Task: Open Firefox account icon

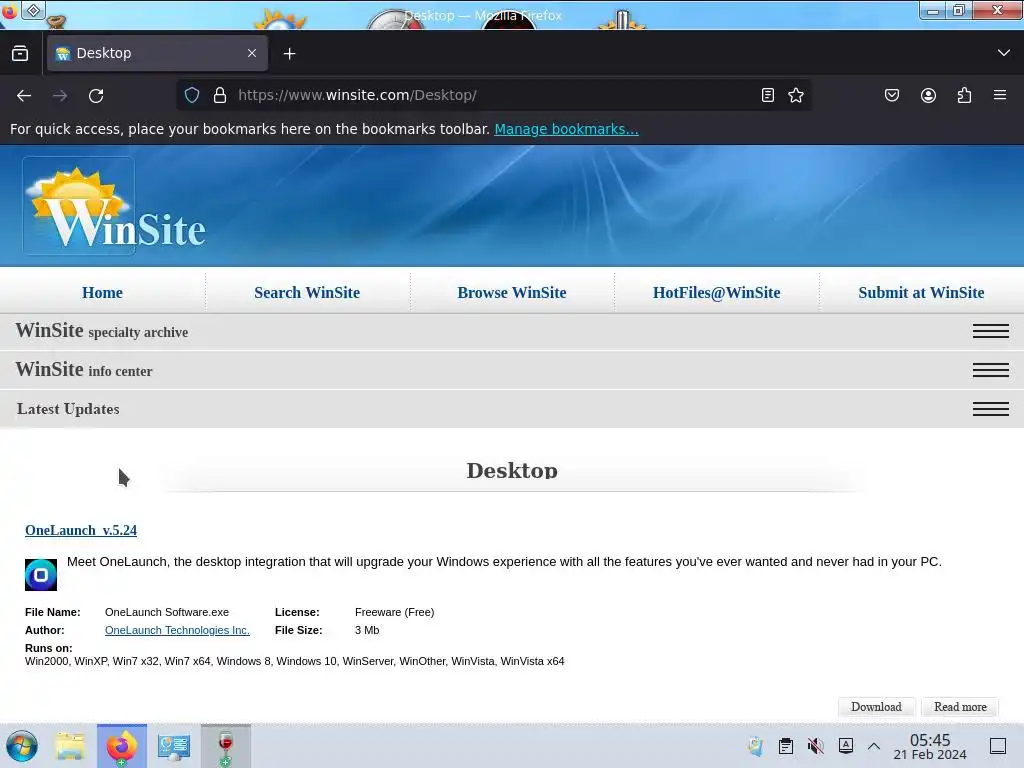Action: pyautogui.click(x=928, y=95)
